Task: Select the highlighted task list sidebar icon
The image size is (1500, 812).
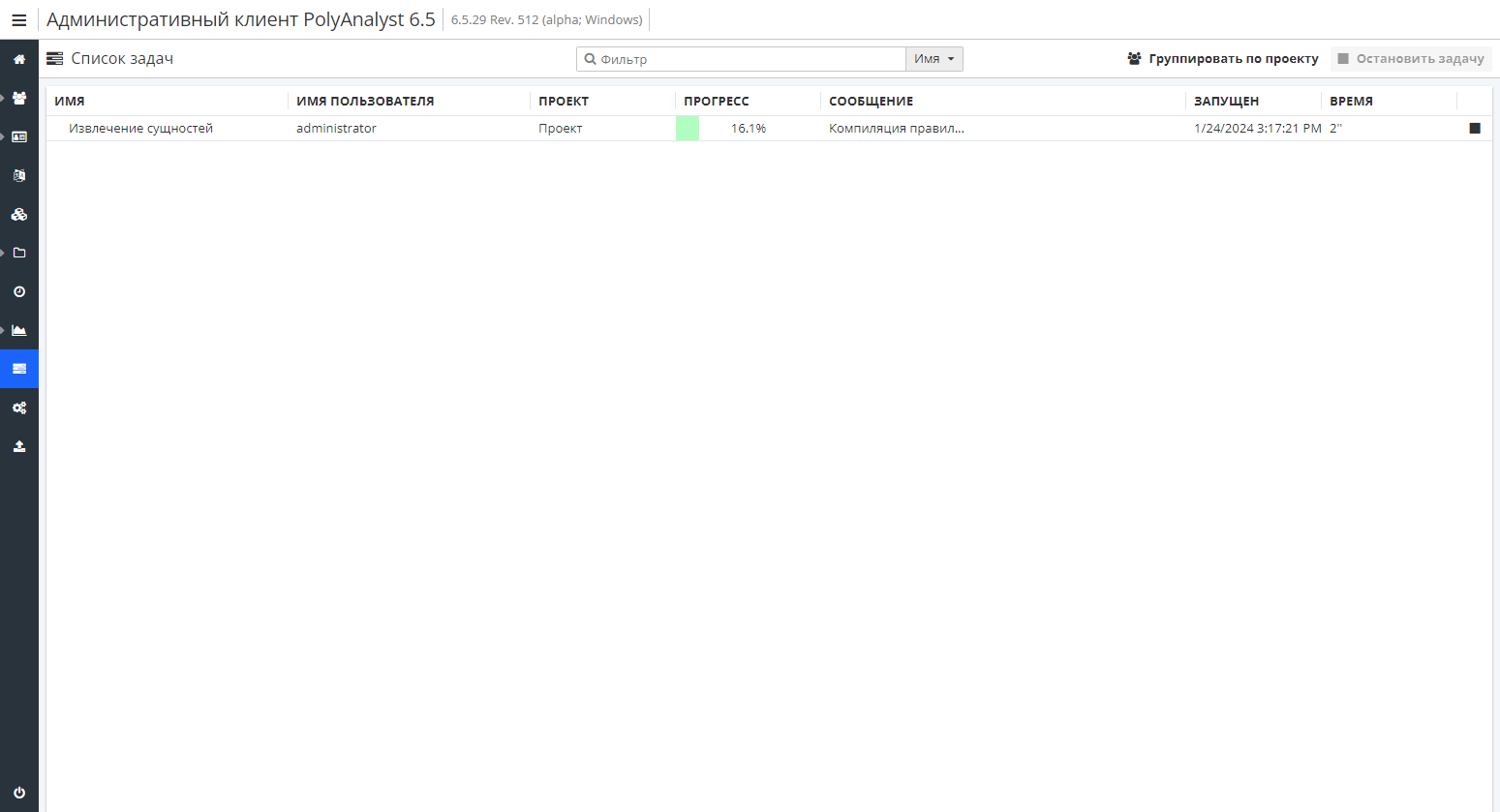Action: click(x=19, y=369)
